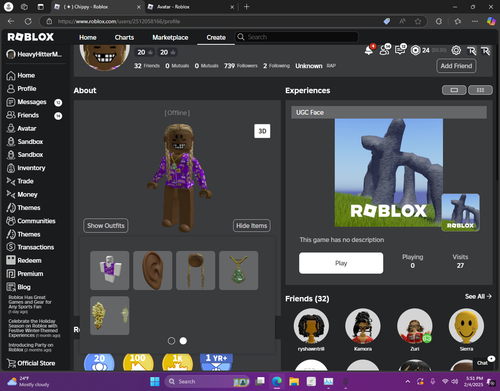Open Inventory from the sidebar
This screenshot has height=391, width=500.
(x=26, y=168)
